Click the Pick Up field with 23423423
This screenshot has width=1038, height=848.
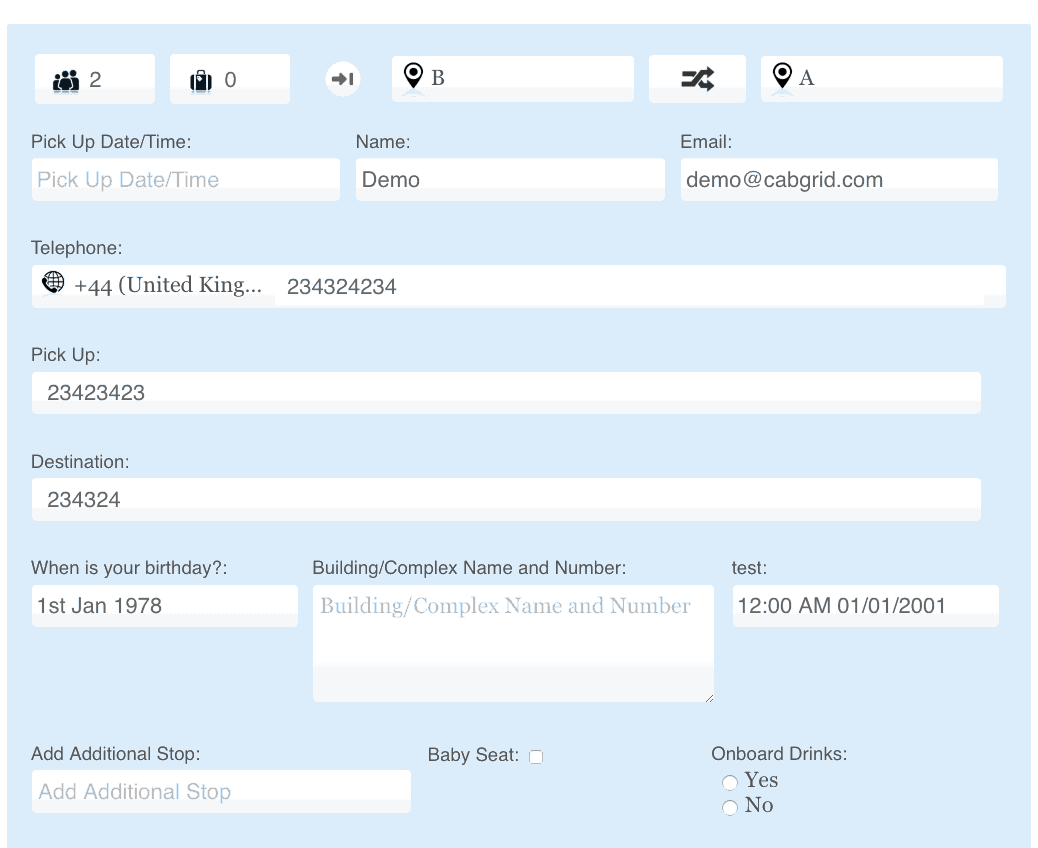(x=506, y=393)
